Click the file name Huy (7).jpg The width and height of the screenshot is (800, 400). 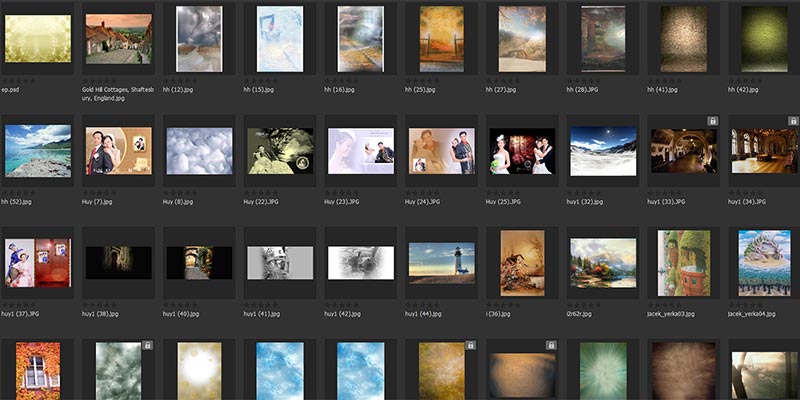(x=96, y=202)
